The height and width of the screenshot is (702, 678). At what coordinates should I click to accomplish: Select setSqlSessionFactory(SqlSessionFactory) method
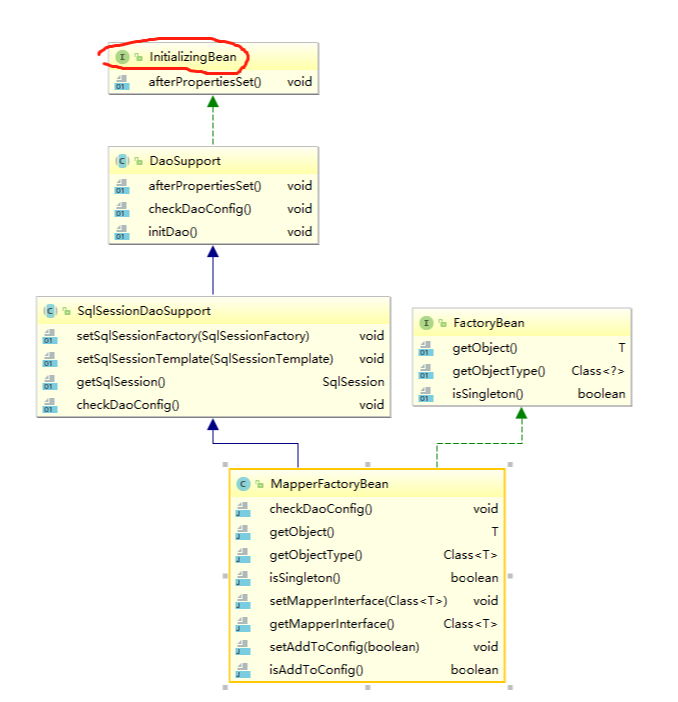193,336
